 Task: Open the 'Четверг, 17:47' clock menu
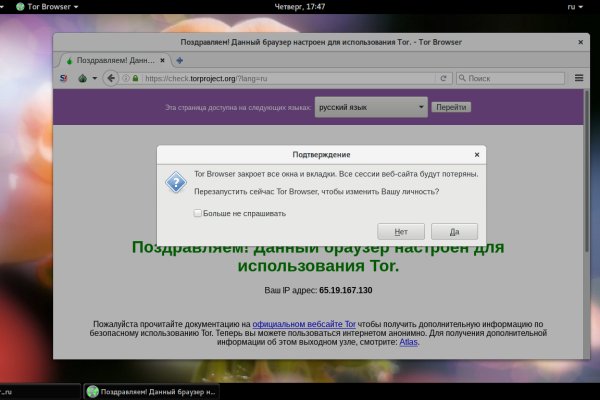click(300, 7)
